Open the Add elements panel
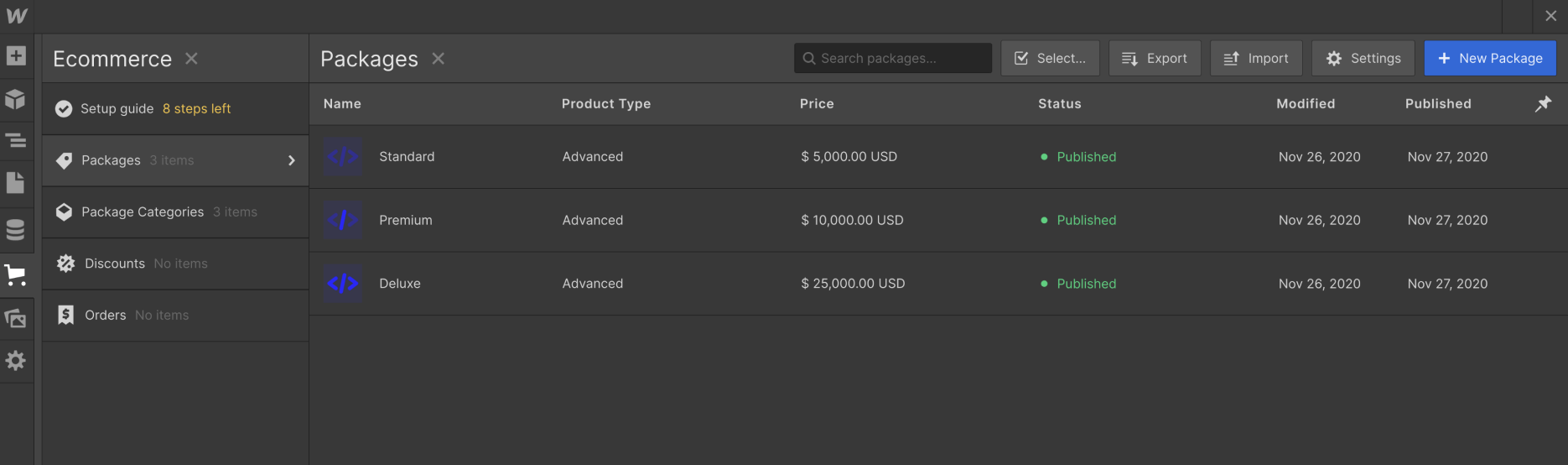The image size is (1568, 465). [16, 56]
